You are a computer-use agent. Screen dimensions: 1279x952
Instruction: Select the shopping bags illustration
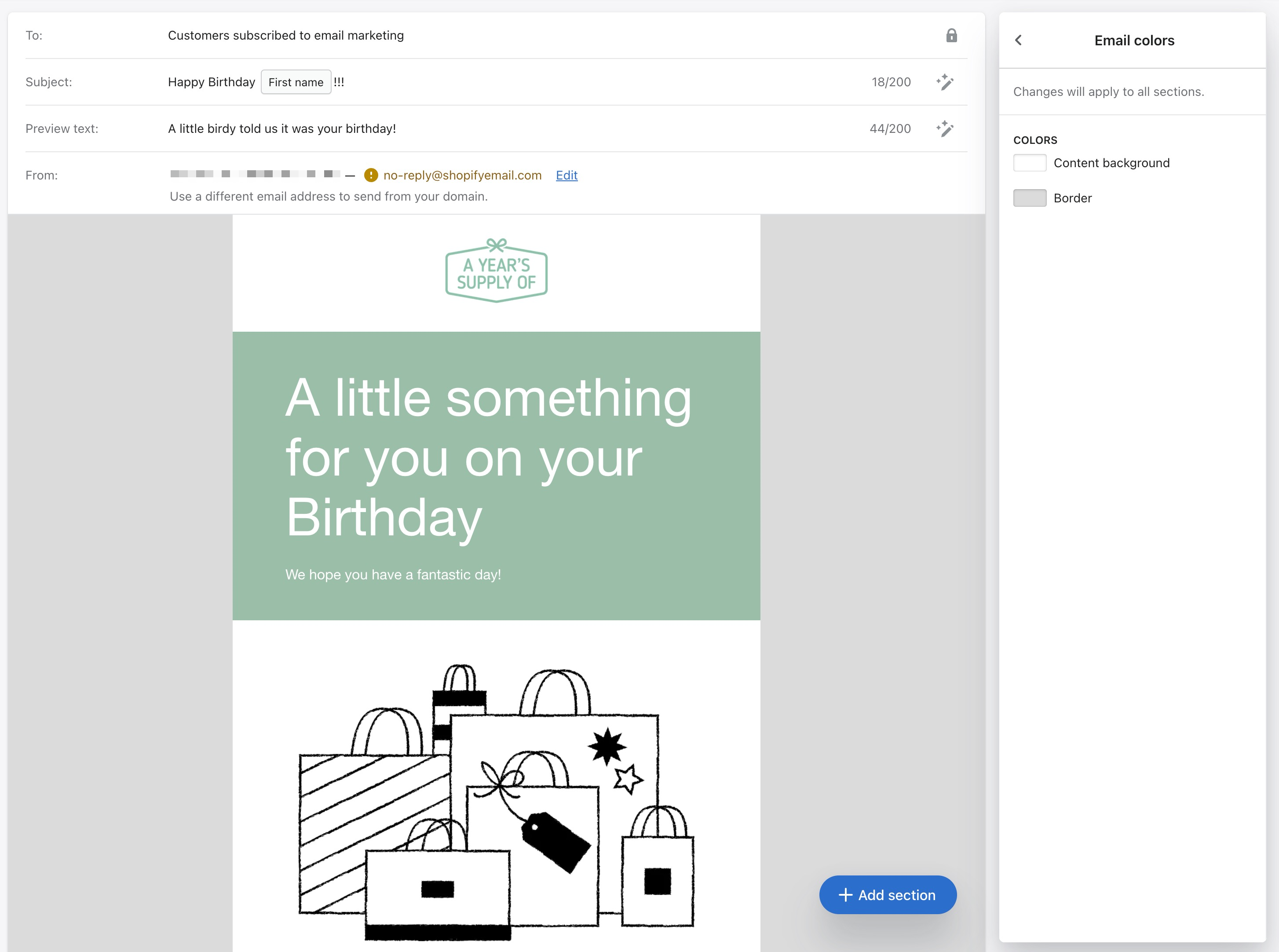tap(496, 801)
